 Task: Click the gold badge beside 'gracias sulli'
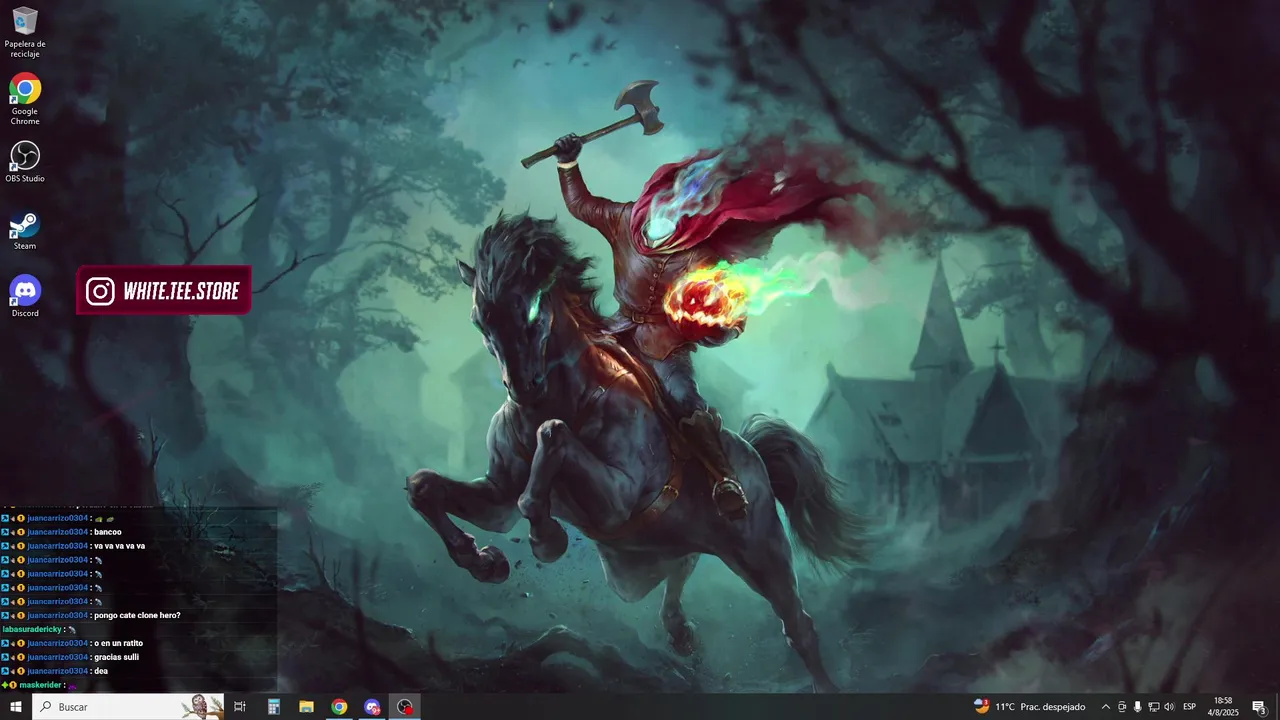(20, 657)
